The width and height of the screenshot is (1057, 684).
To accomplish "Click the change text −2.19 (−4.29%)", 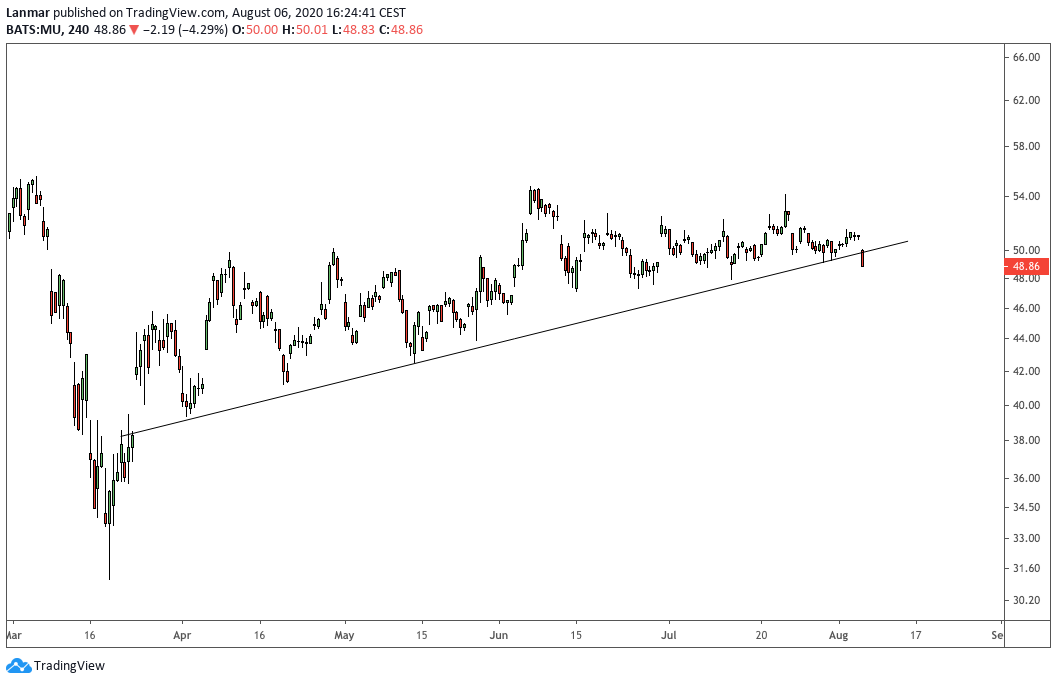I will 185,30.
